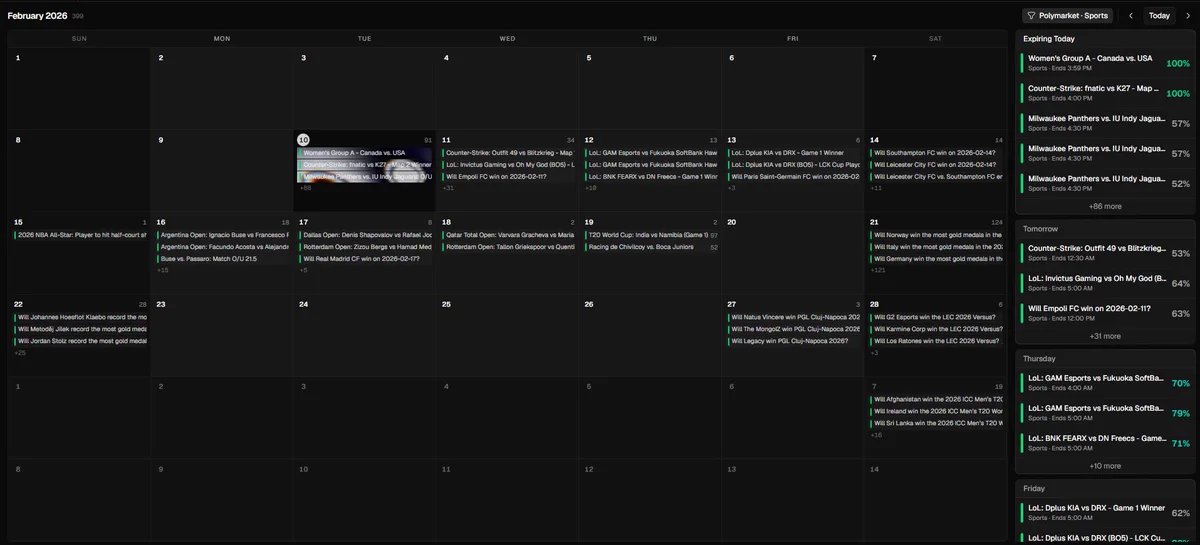Click Will Sri Lanka win 2026 ICC Men's T20 event
The height and width of the screenshot is (545, 1200).
point(937,422)
